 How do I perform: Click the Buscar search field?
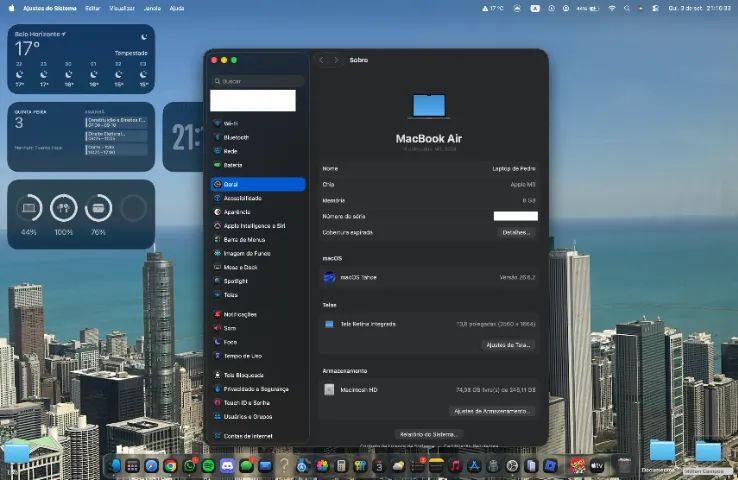[x=257, y=81]
